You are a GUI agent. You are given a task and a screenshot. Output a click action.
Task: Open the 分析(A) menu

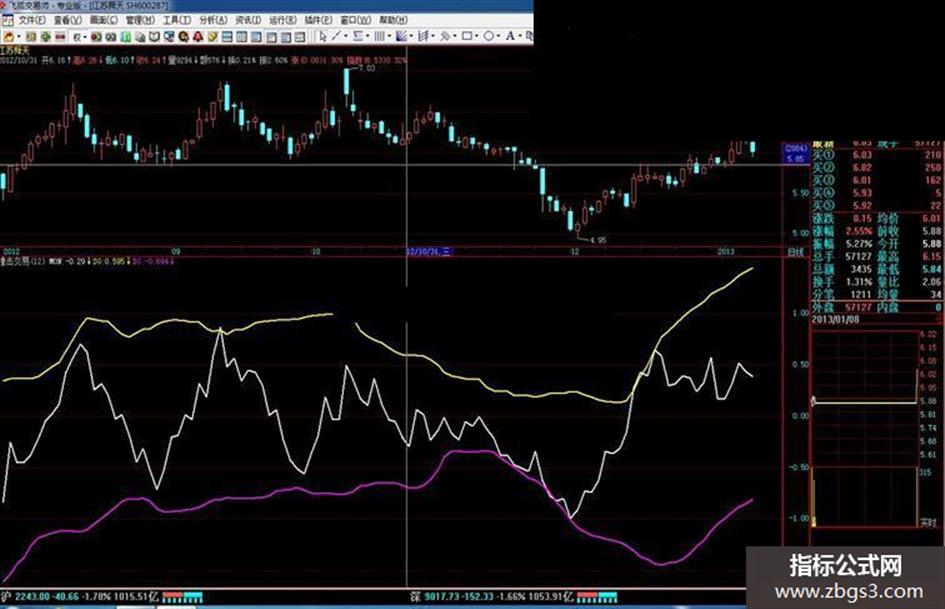(213, 21)
